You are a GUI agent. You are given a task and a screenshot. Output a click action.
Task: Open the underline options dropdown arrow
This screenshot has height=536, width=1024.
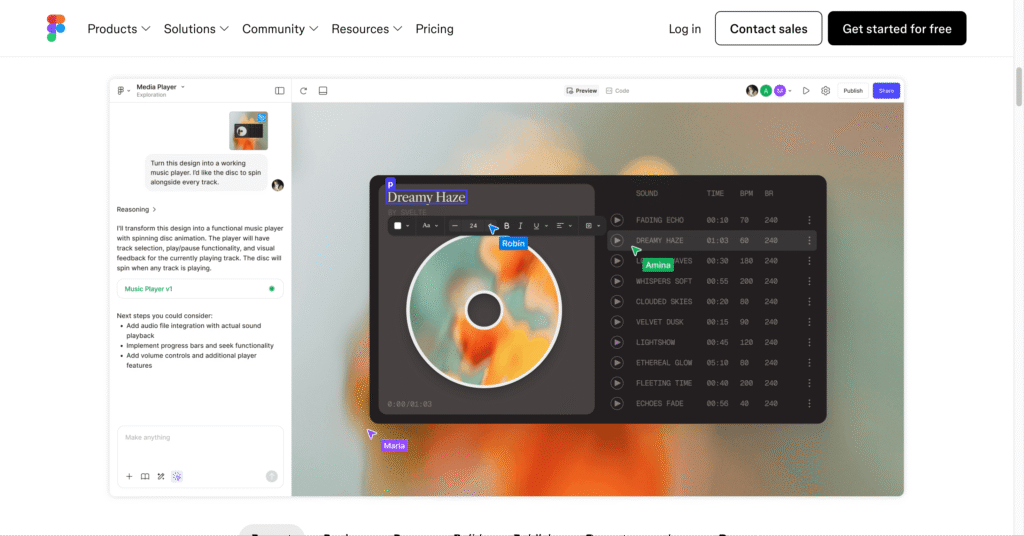pyautogui.click(x=546, y=226)
